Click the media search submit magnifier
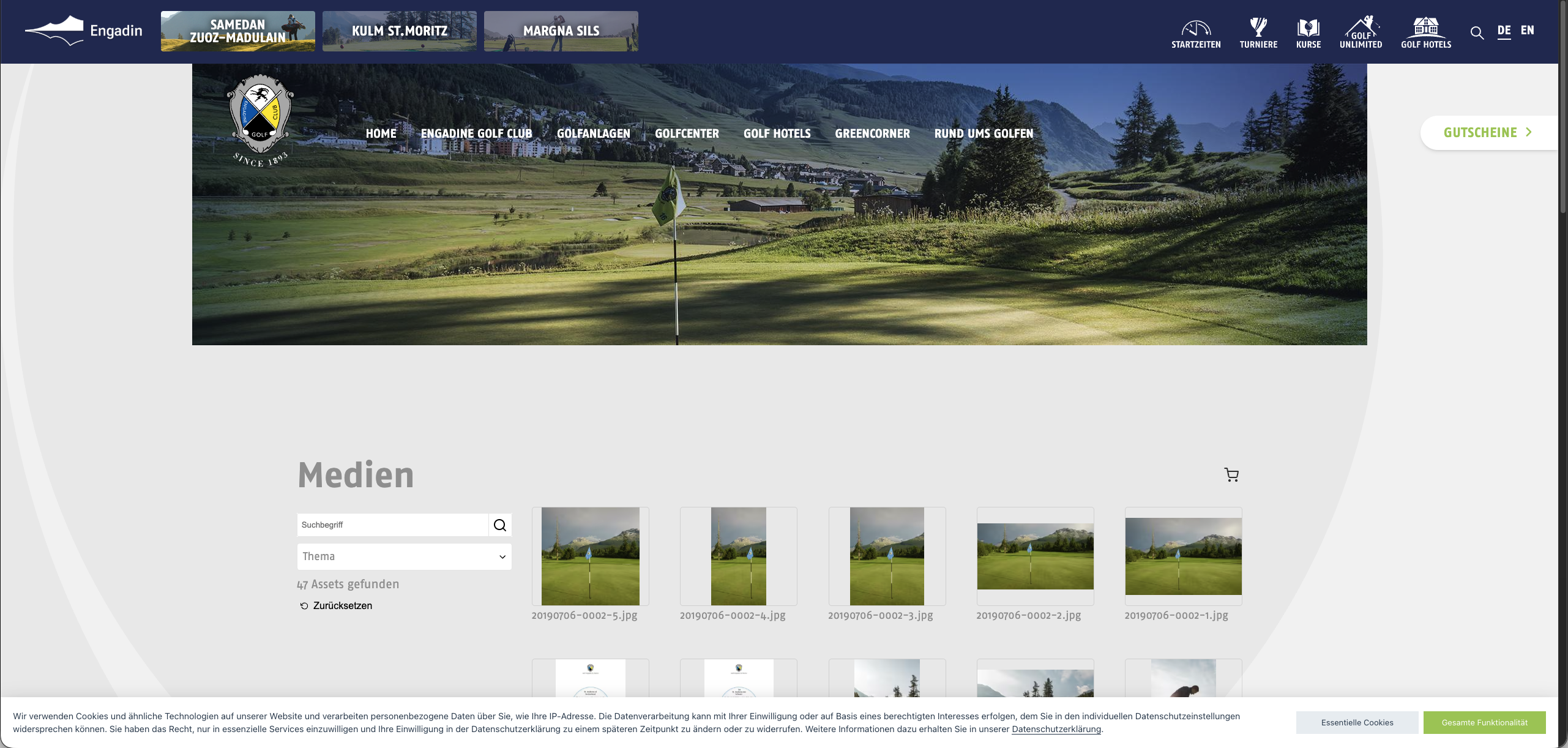Screen dimensions: 1568x748 (500, 525)
